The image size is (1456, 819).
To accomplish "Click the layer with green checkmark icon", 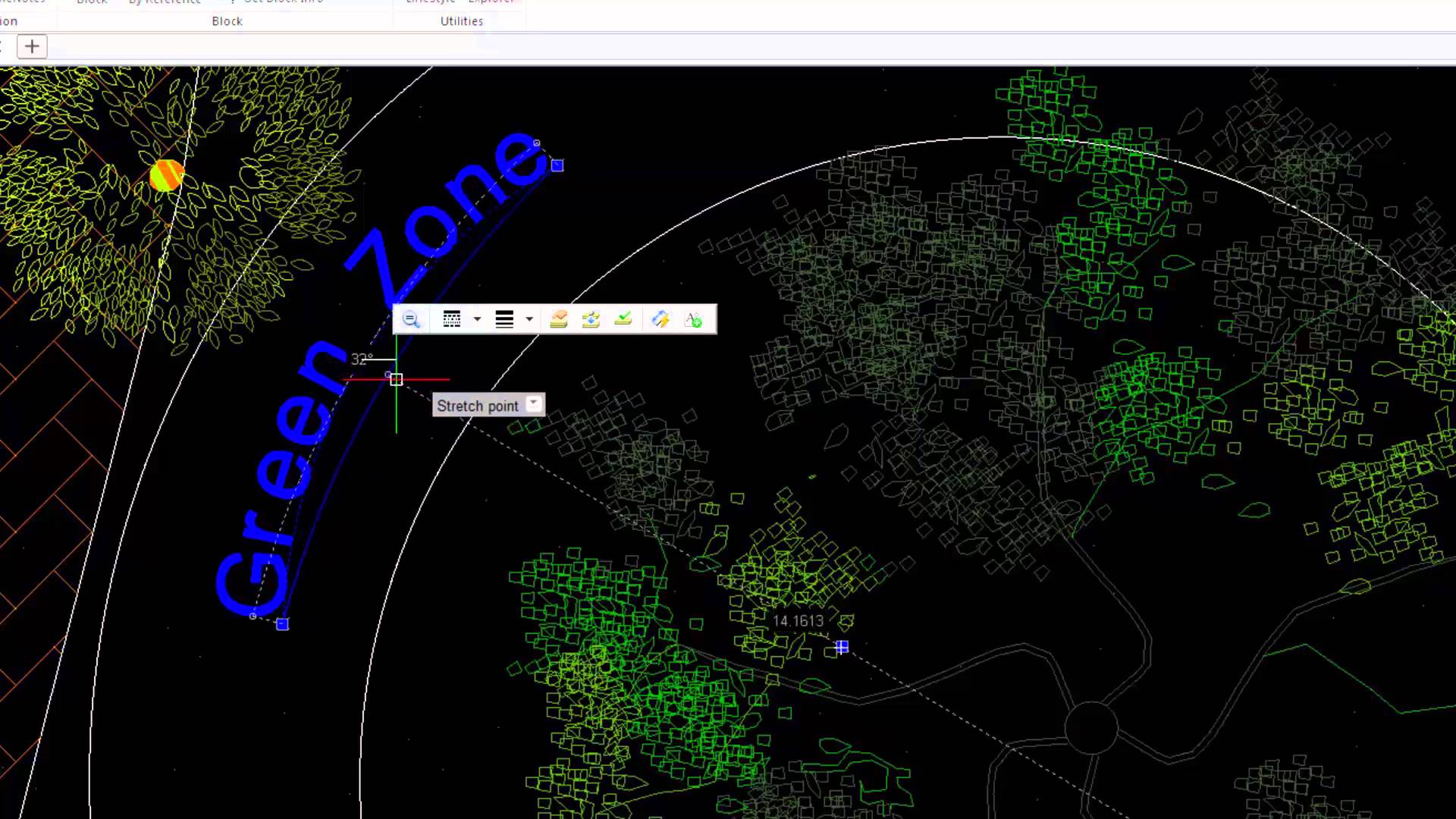I will (623, 319).
